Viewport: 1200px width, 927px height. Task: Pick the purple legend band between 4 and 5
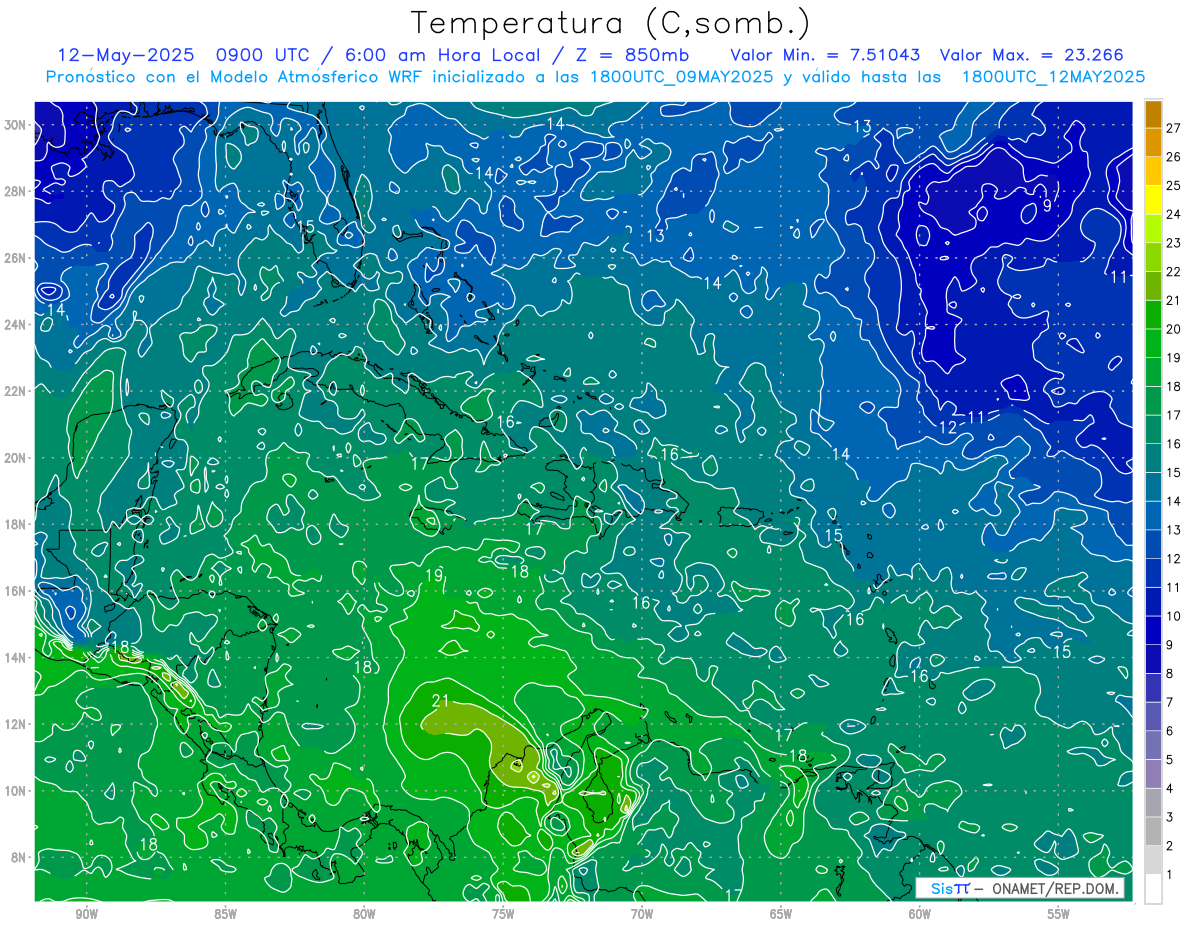click(1153, 774)
